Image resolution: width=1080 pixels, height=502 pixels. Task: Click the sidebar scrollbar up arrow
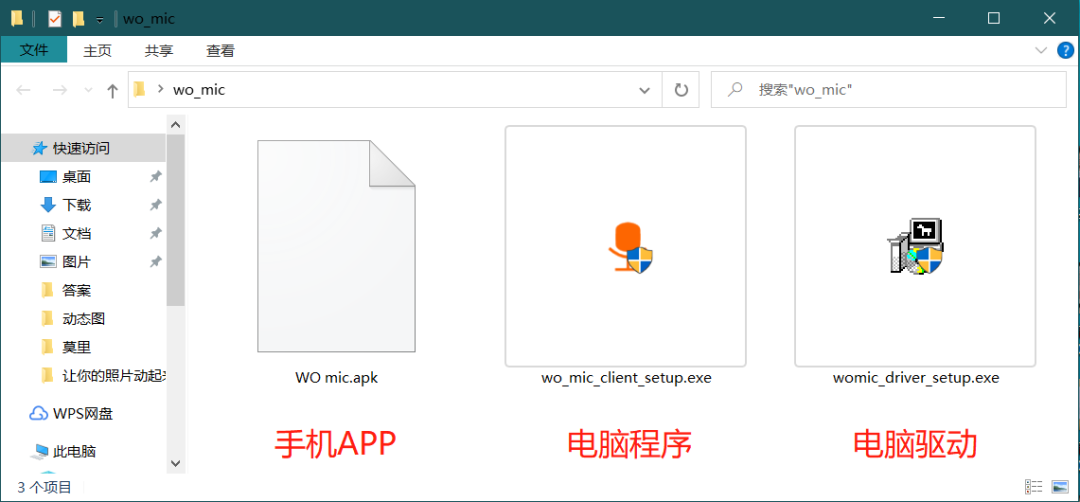point(176,125)
